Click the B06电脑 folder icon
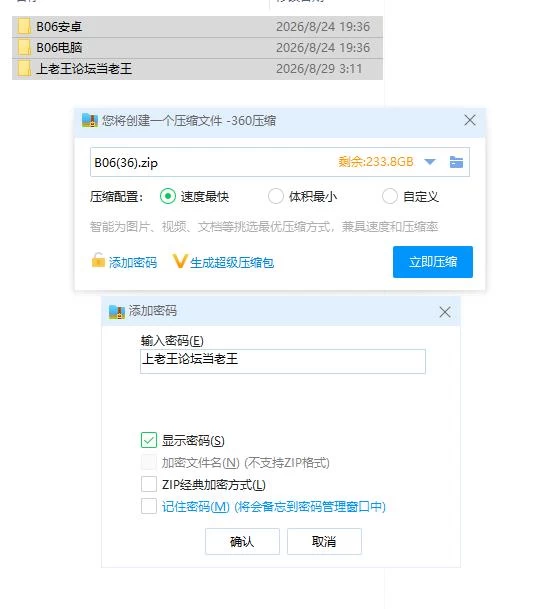Viewport: 556px width, 609px height. point(24,47)
